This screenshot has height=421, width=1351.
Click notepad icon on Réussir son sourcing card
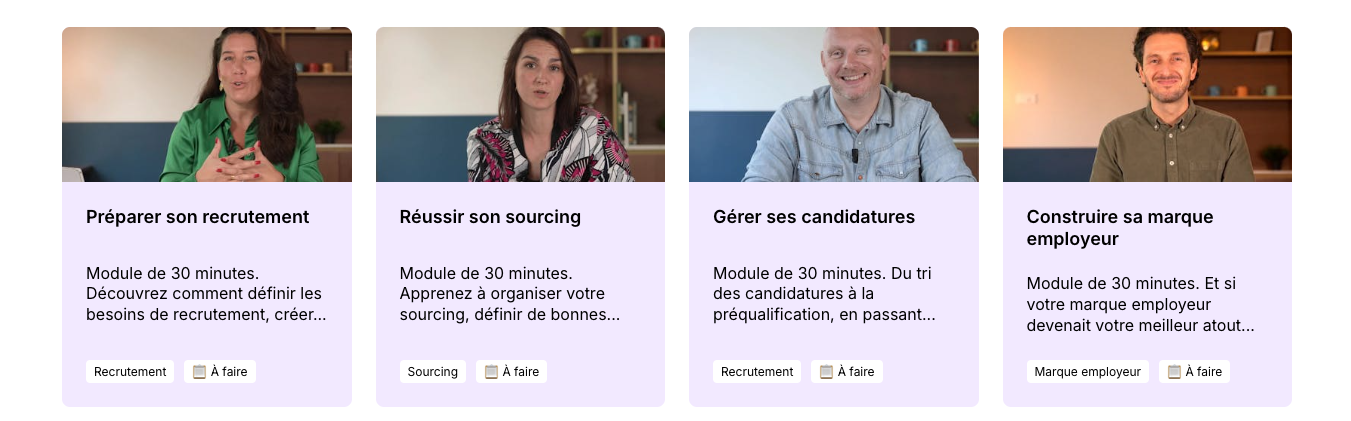491,372
